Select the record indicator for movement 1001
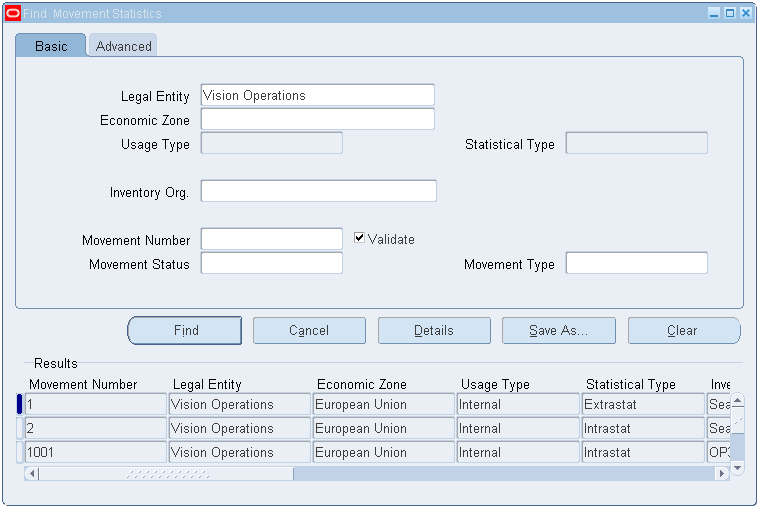 tap(19, 452)
